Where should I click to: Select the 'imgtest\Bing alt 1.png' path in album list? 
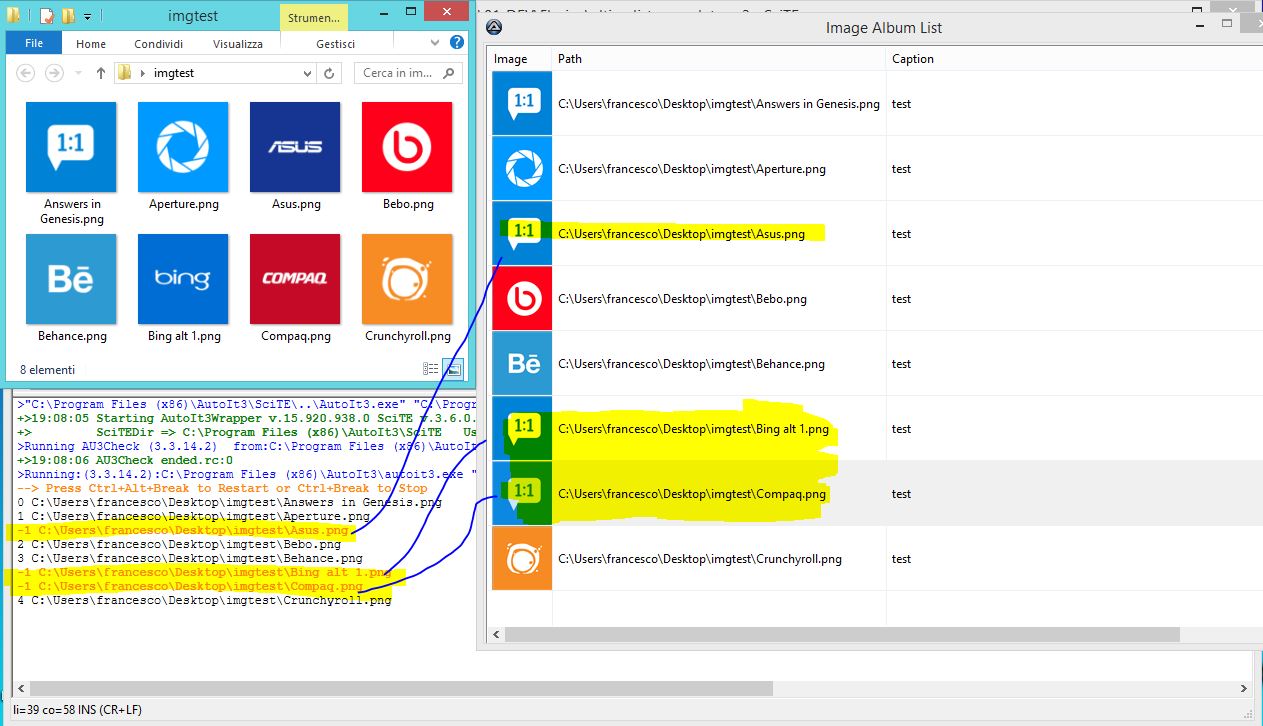693,429
